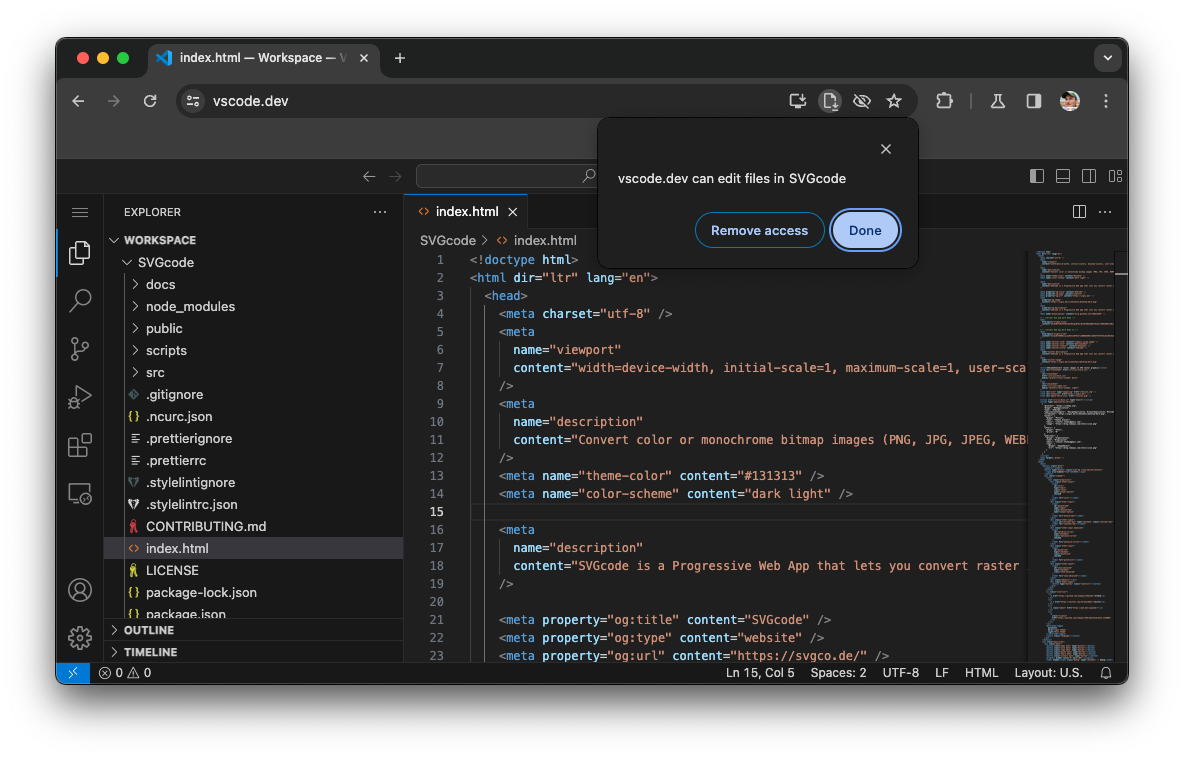Open the Application Menu with the hamburger icon
The image size is (1184, 758).
(80, 211)
